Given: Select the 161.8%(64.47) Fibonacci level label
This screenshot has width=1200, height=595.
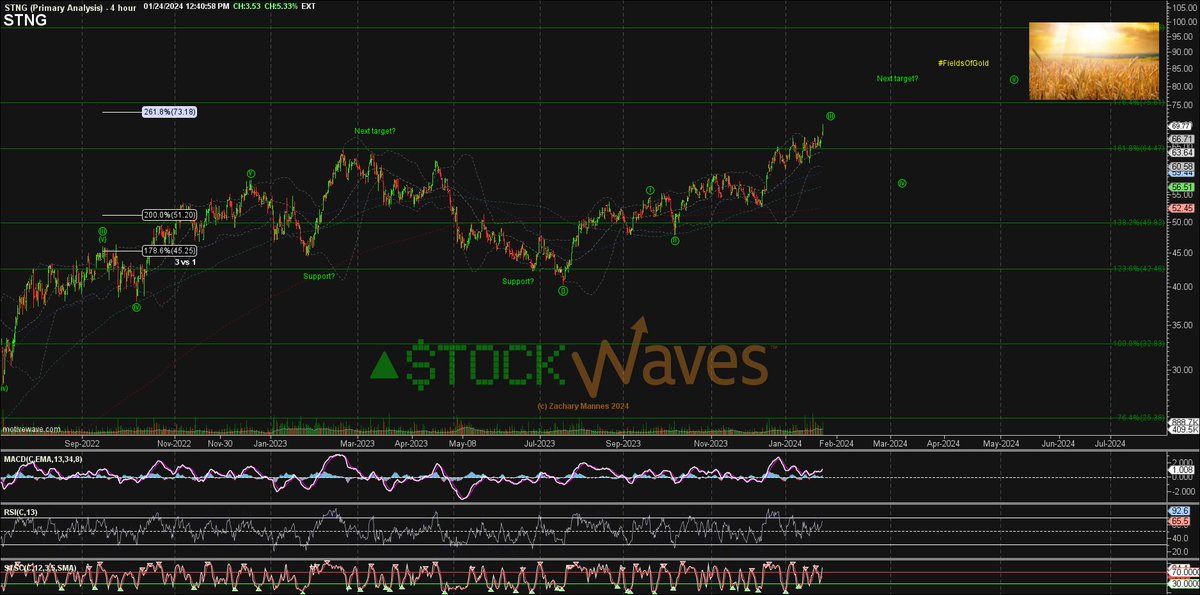Looking at the screenshot, I should pos(1137,147).
